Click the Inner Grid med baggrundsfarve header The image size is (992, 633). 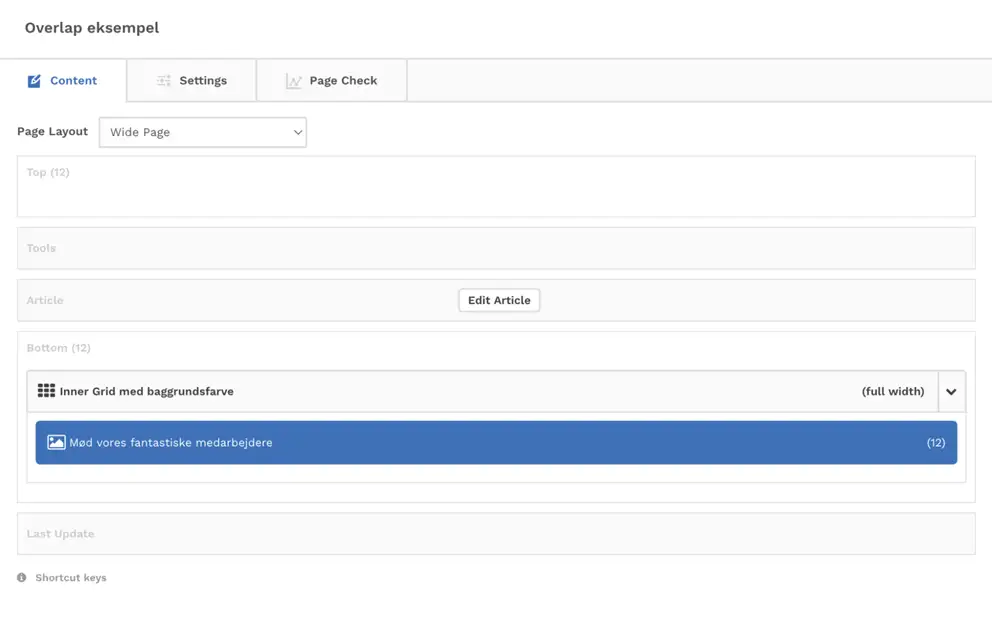[147, 391]
